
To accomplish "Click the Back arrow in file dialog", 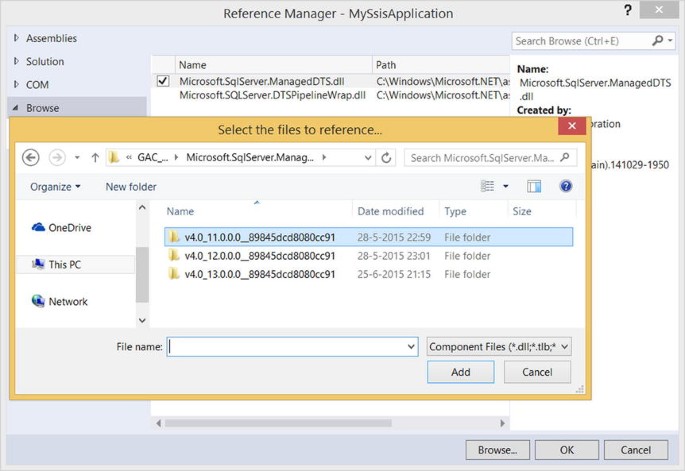I will click(x=31, y=158).
